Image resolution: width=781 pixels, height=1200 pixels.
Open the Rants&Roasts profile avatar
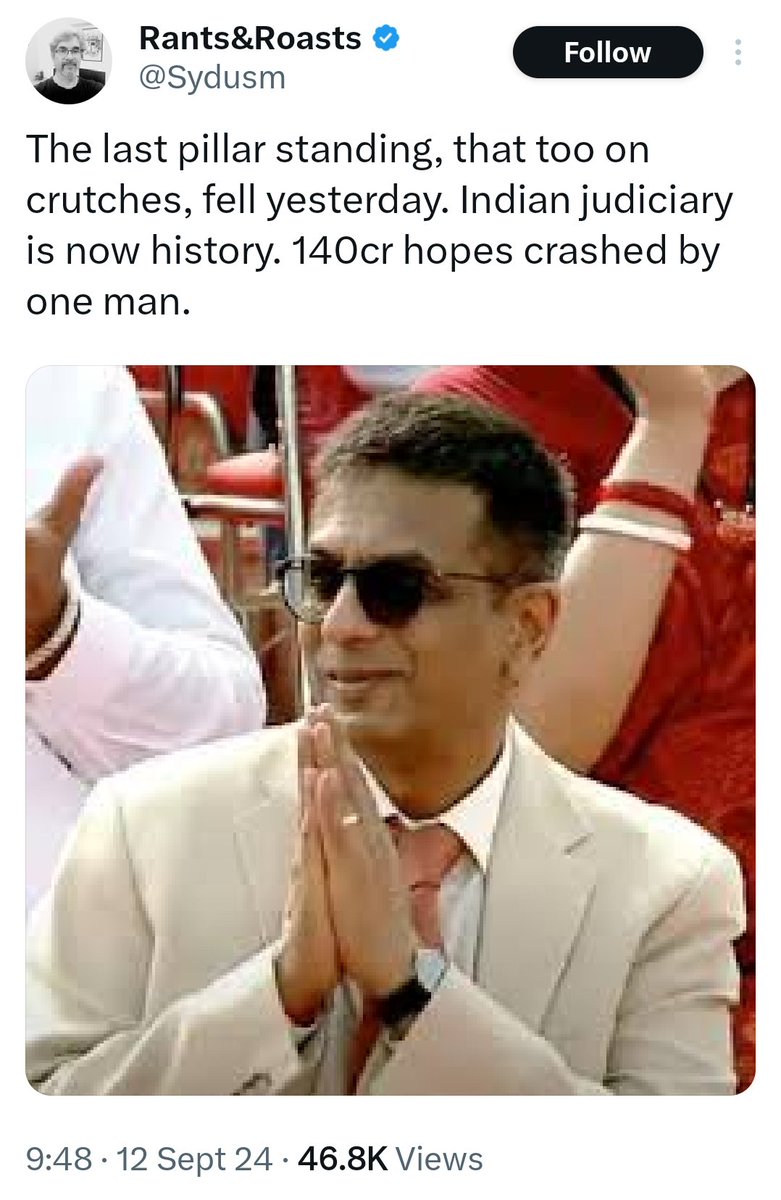tap(68, 60)
